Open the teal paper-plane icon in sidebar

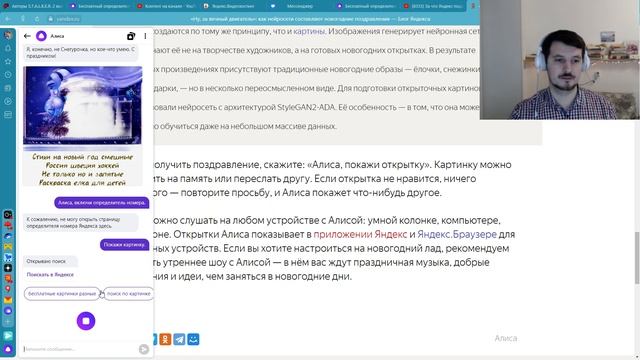(x=8, y=336)
